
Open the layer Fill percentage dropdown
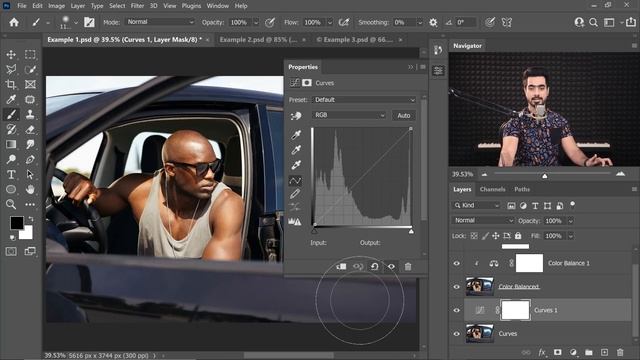(571, 236)
